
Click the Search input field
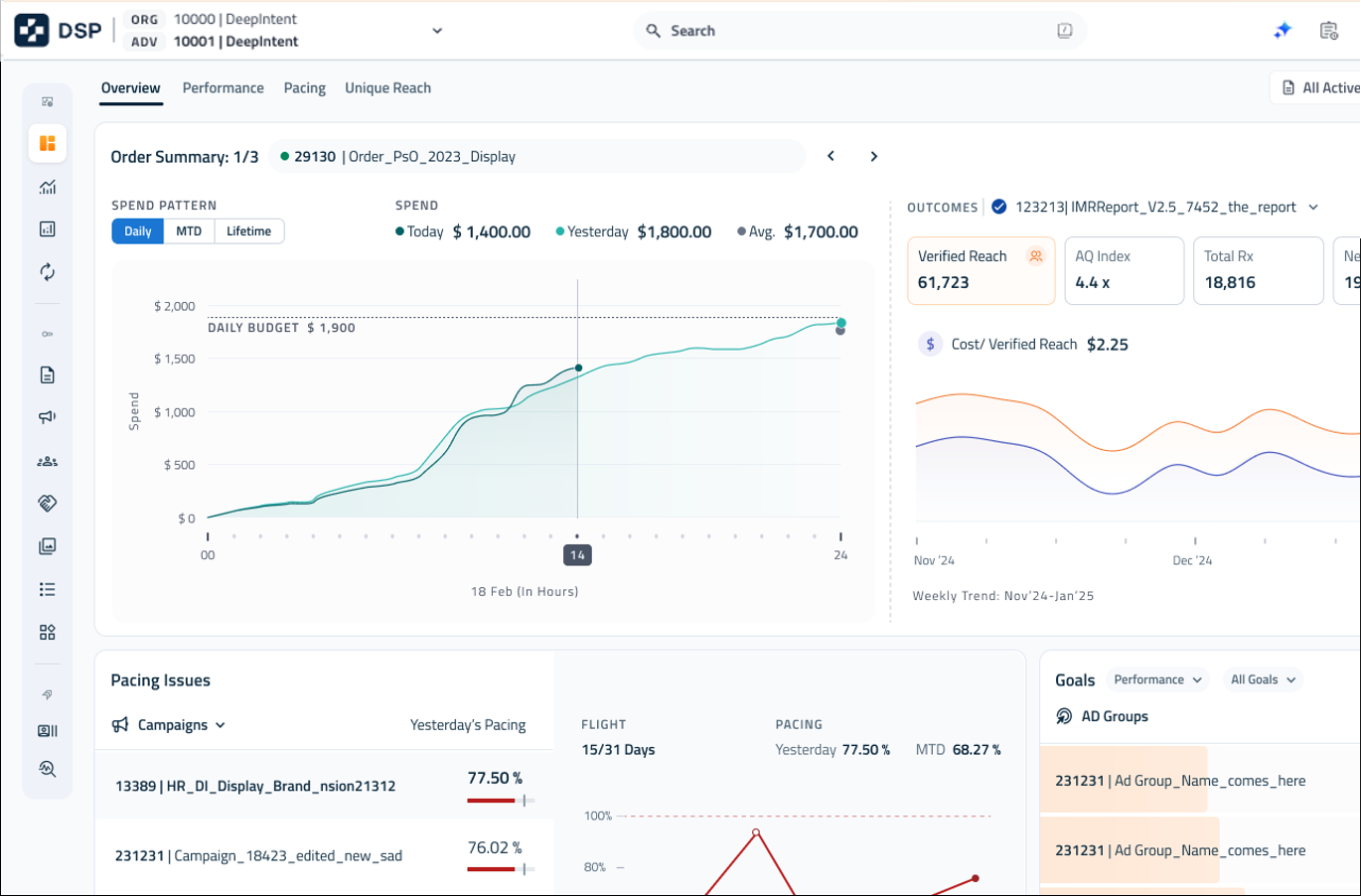[860, 31]
